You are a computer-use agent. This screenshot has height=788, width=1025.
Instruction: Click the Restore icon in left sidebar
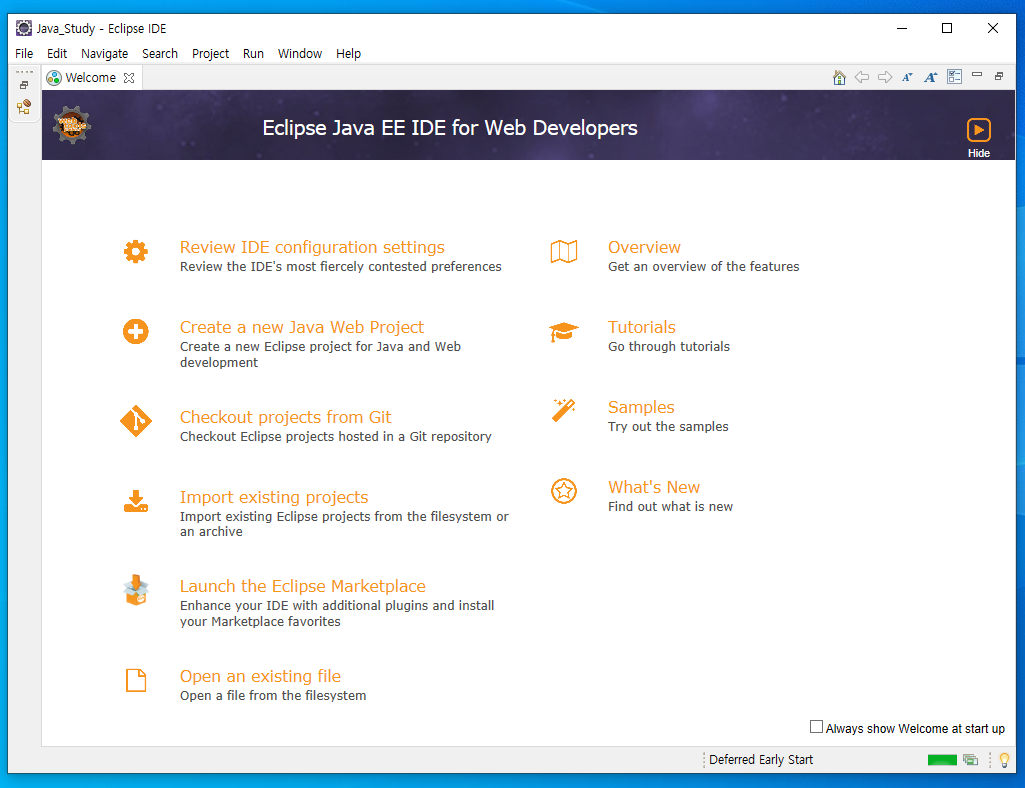point(24,85)
